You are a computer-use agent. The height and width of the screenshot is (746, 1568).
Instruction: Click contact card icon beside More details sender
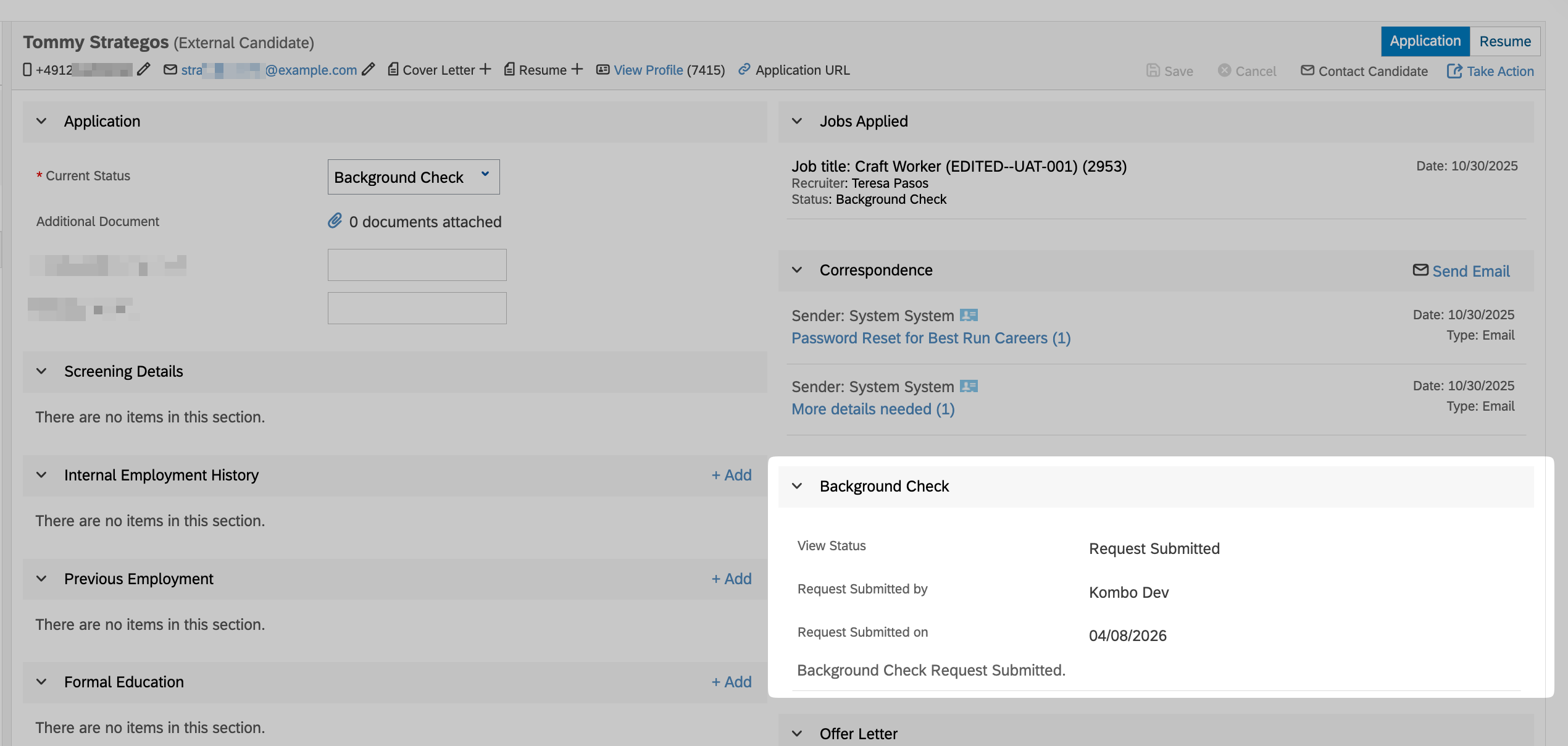point(969,387)
